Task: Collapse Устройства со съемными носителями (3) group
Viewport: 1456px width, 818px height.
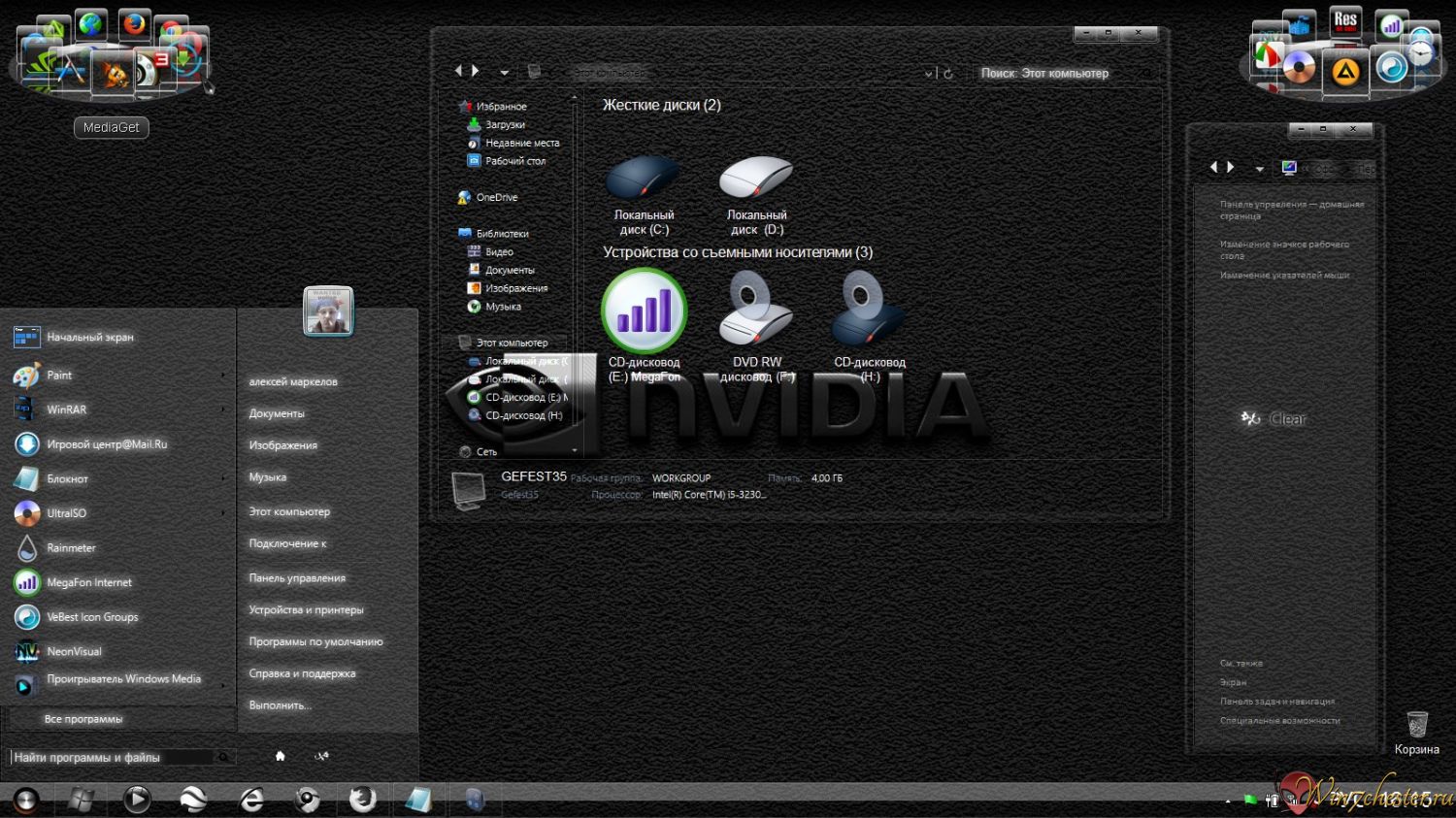Action: click(x=738, y=252)
